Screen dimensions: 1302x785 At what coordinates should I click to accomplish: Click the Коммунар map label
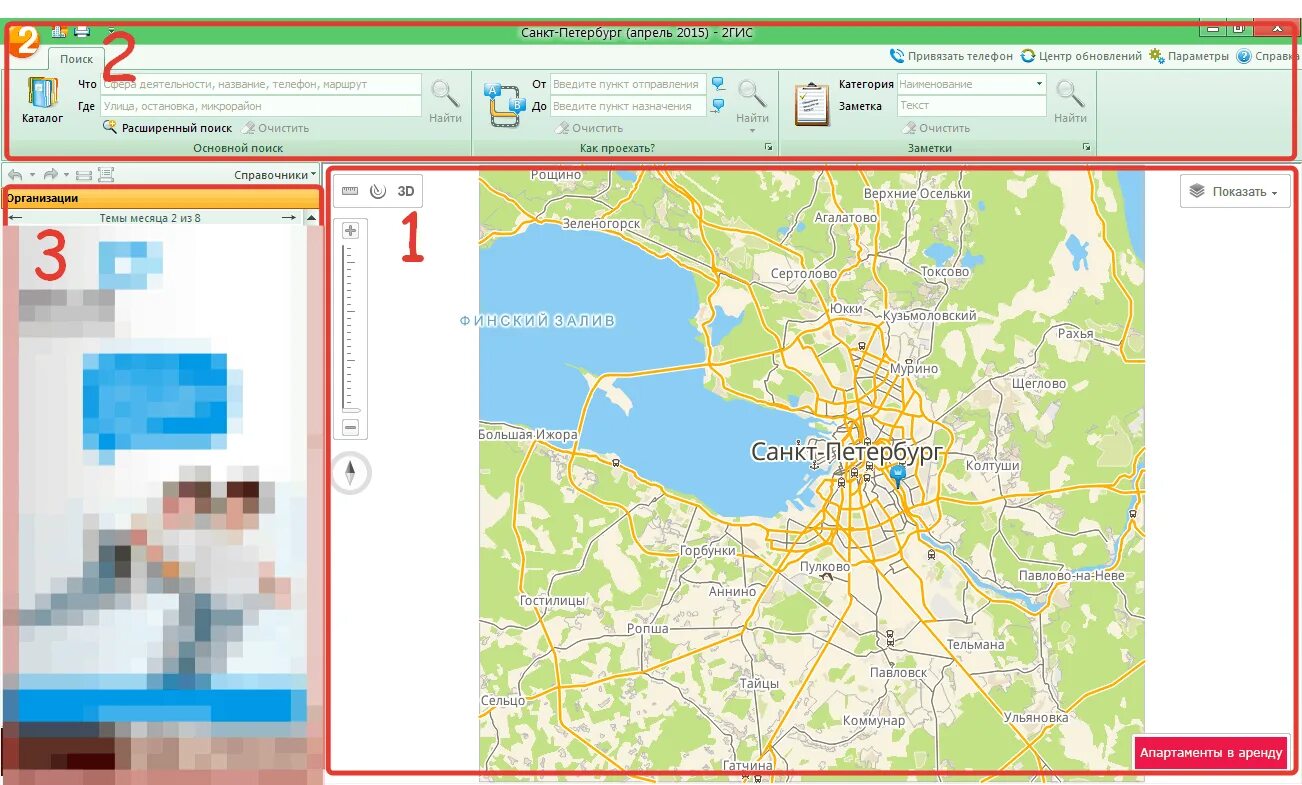pyautogui.click(x=873, y=721)
